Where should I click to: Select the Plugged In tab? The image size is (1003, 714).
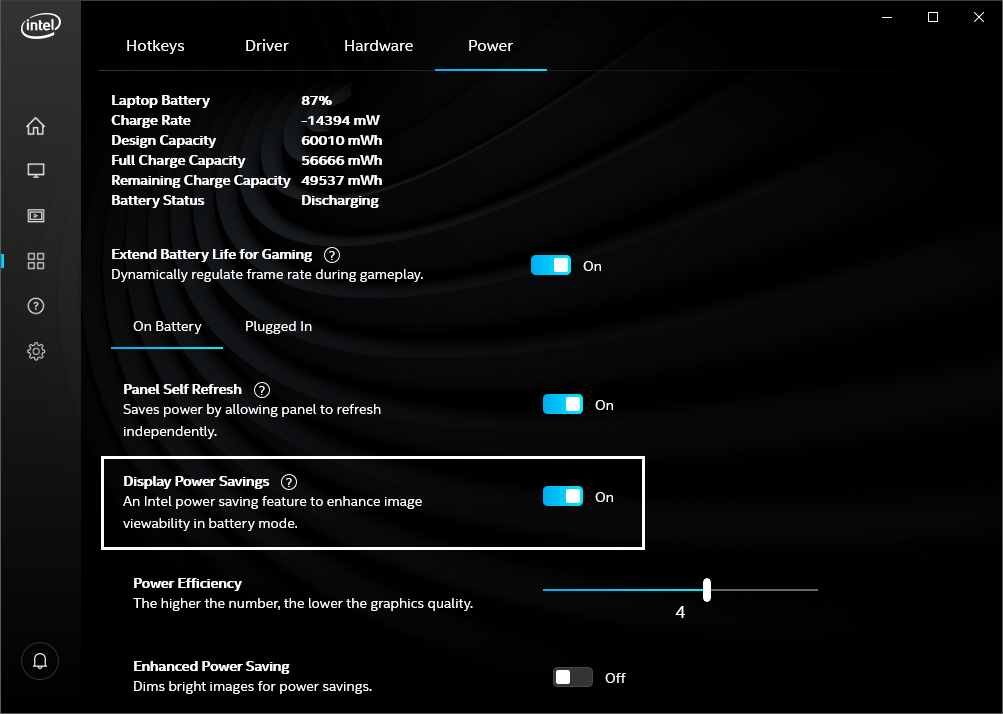[278, 327]
